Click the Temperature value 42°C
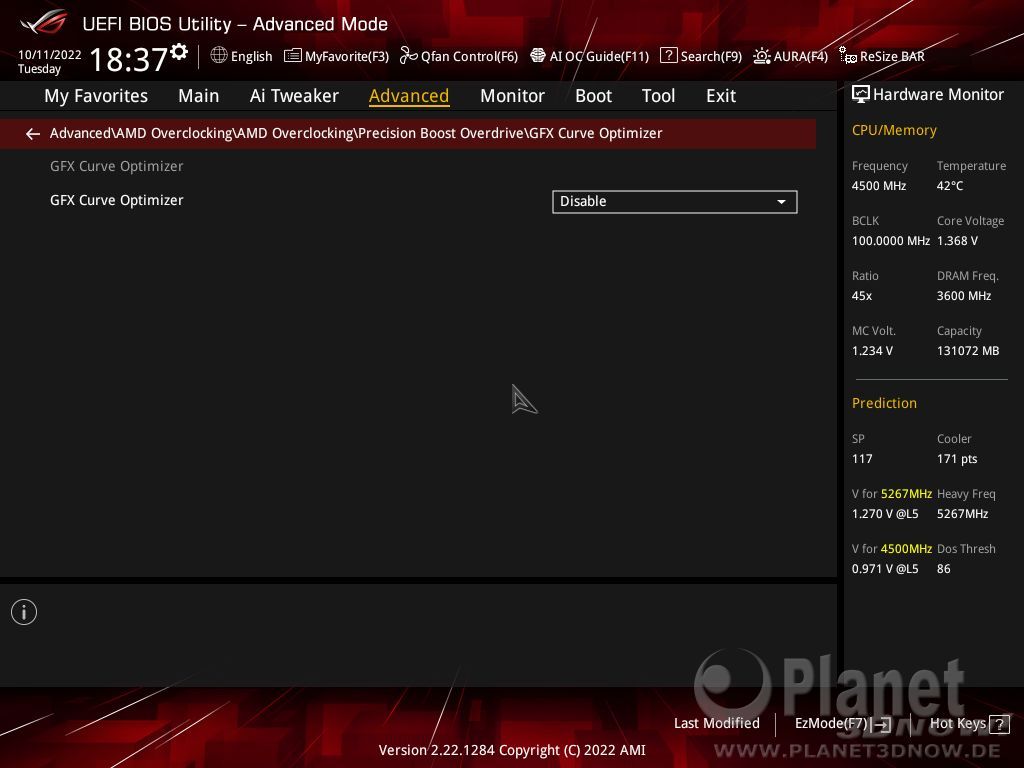The height and width of the screenshot is (768, 1024). pyautogui.click(x=950, y=186)
